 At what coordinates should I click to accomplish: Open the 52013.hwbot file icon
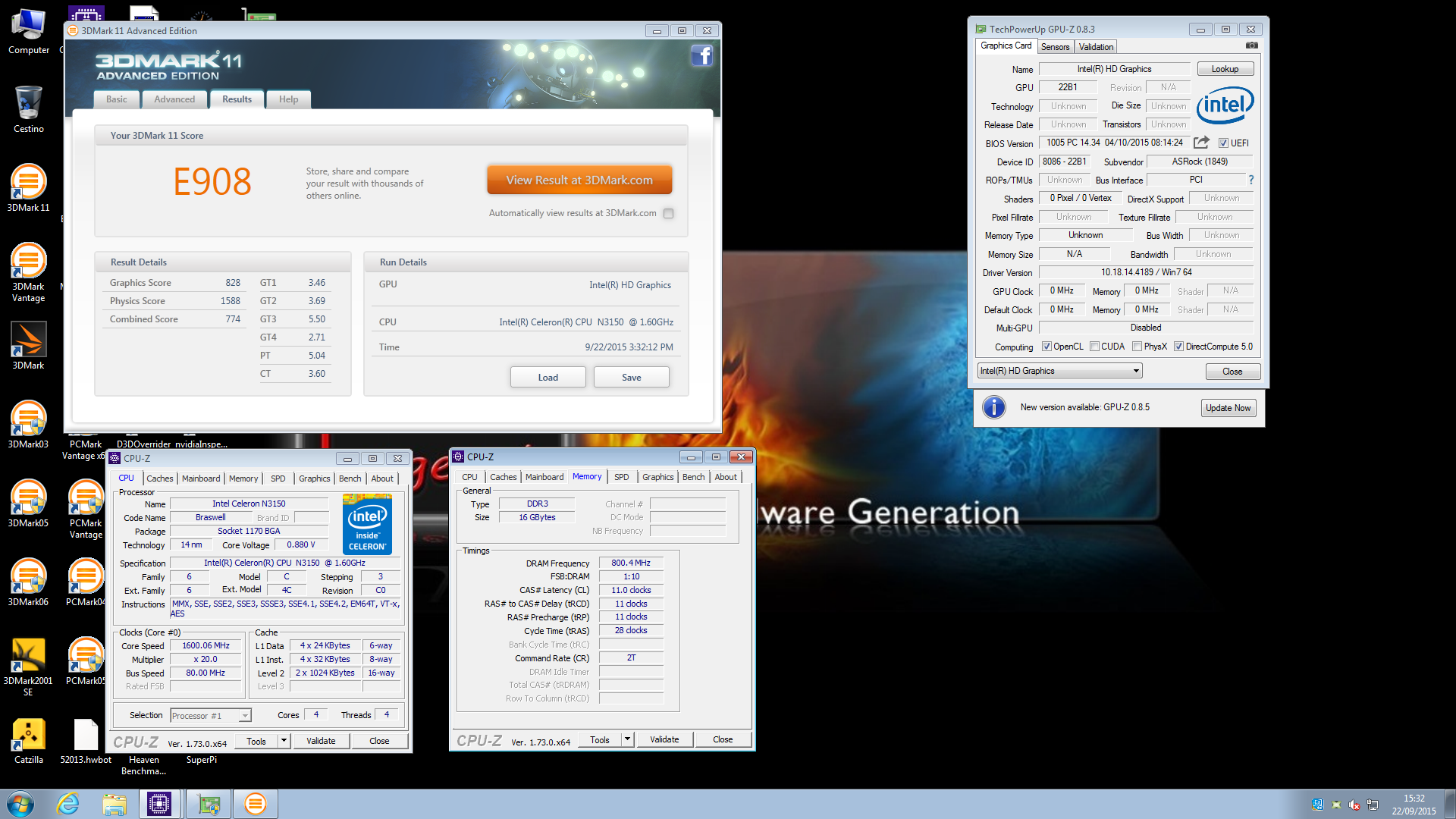pos(86,739)
